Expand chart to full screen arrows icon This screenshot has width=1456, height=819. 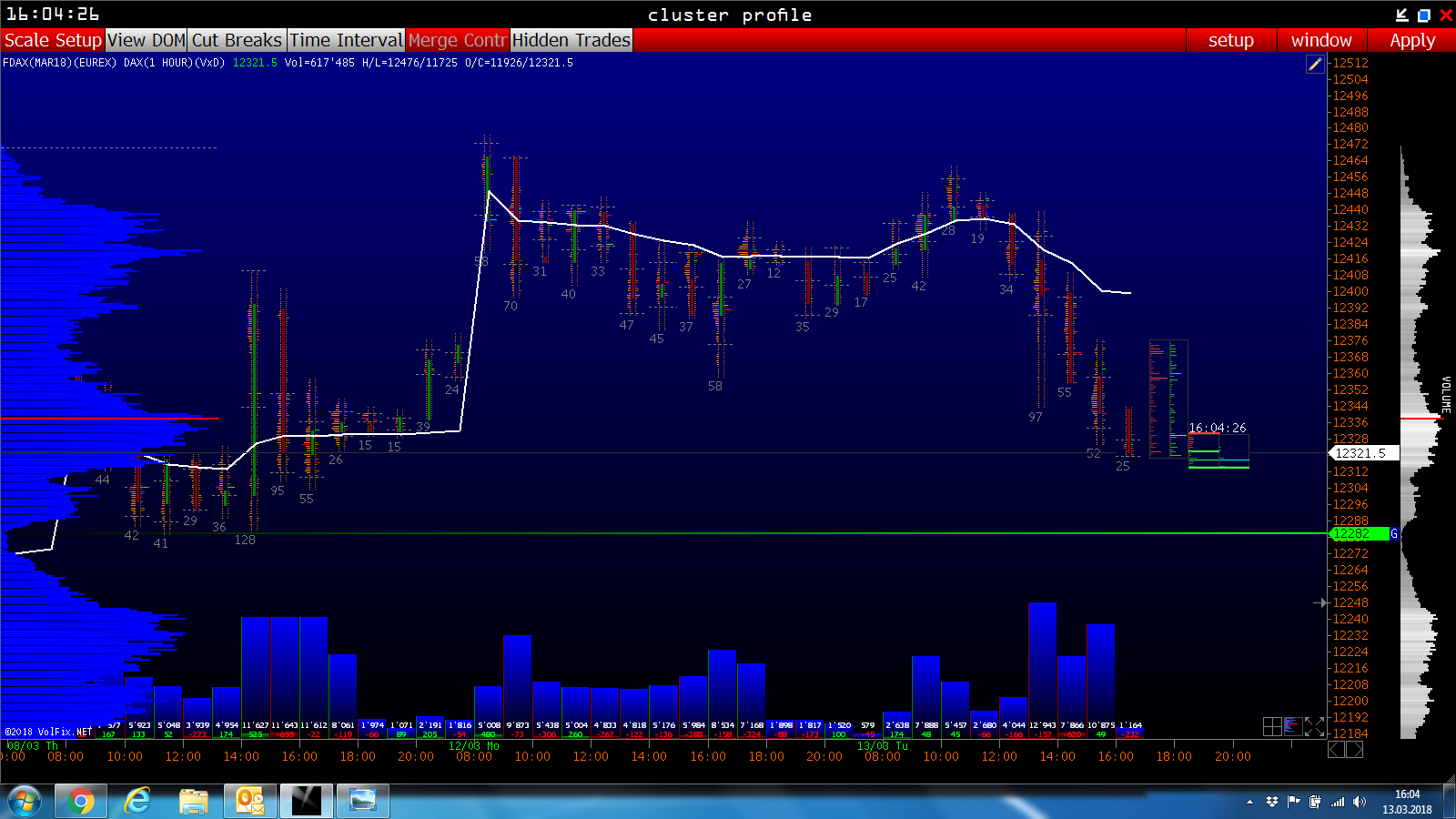[1314, 726]
